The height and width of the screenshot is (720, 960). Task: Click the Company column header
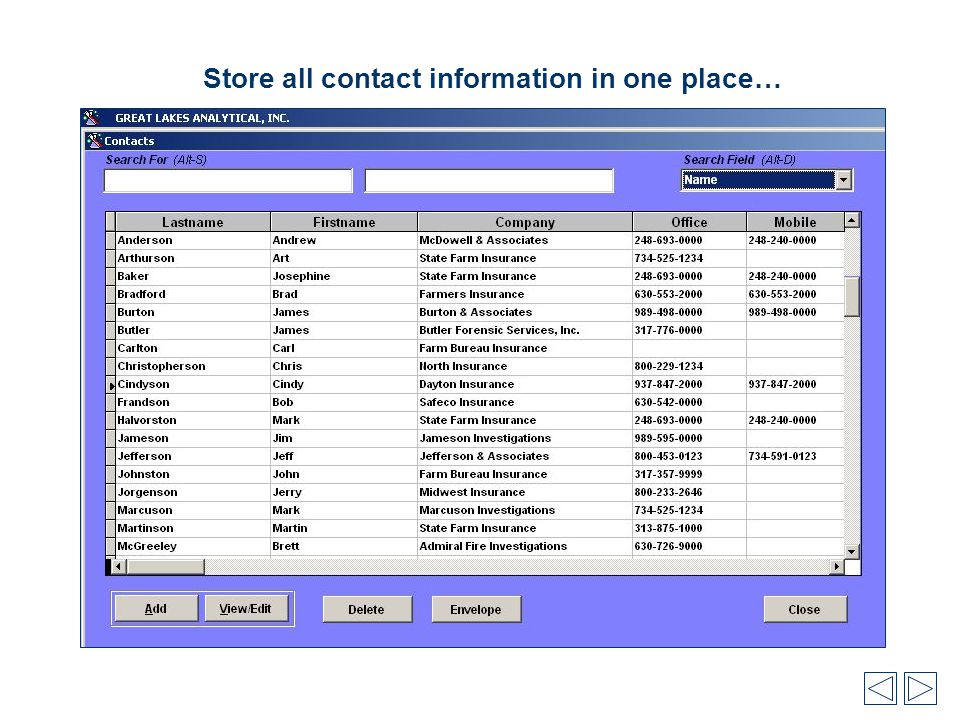525,222
